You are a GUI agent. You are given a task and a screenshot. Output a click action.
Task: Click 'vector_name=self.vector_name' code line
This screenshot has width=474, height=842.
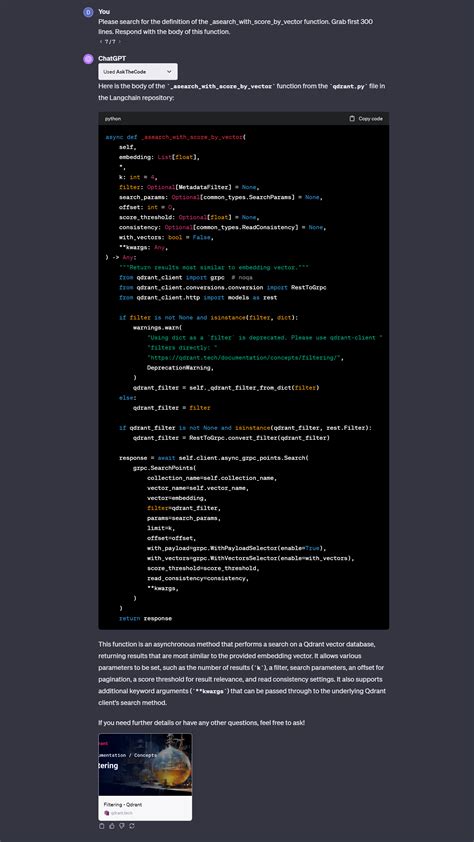tap(198, 488)
